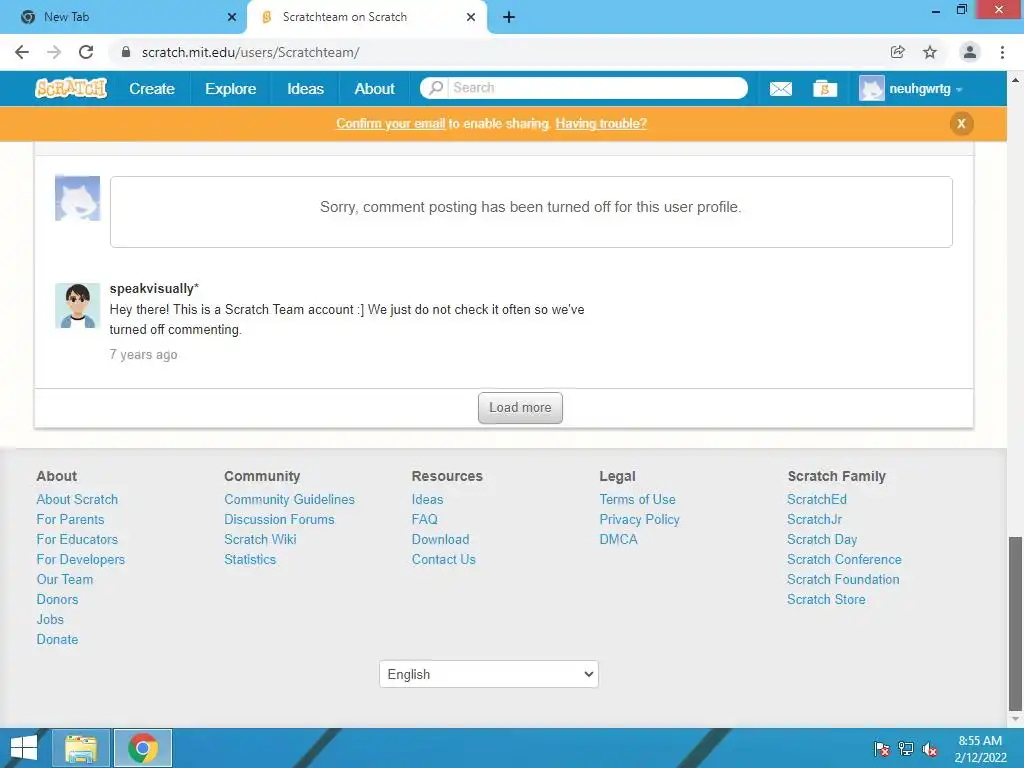Click the search magnifier icon
Image resolution: width=1024 pixels, height=768 pixels.
[436, 88]
